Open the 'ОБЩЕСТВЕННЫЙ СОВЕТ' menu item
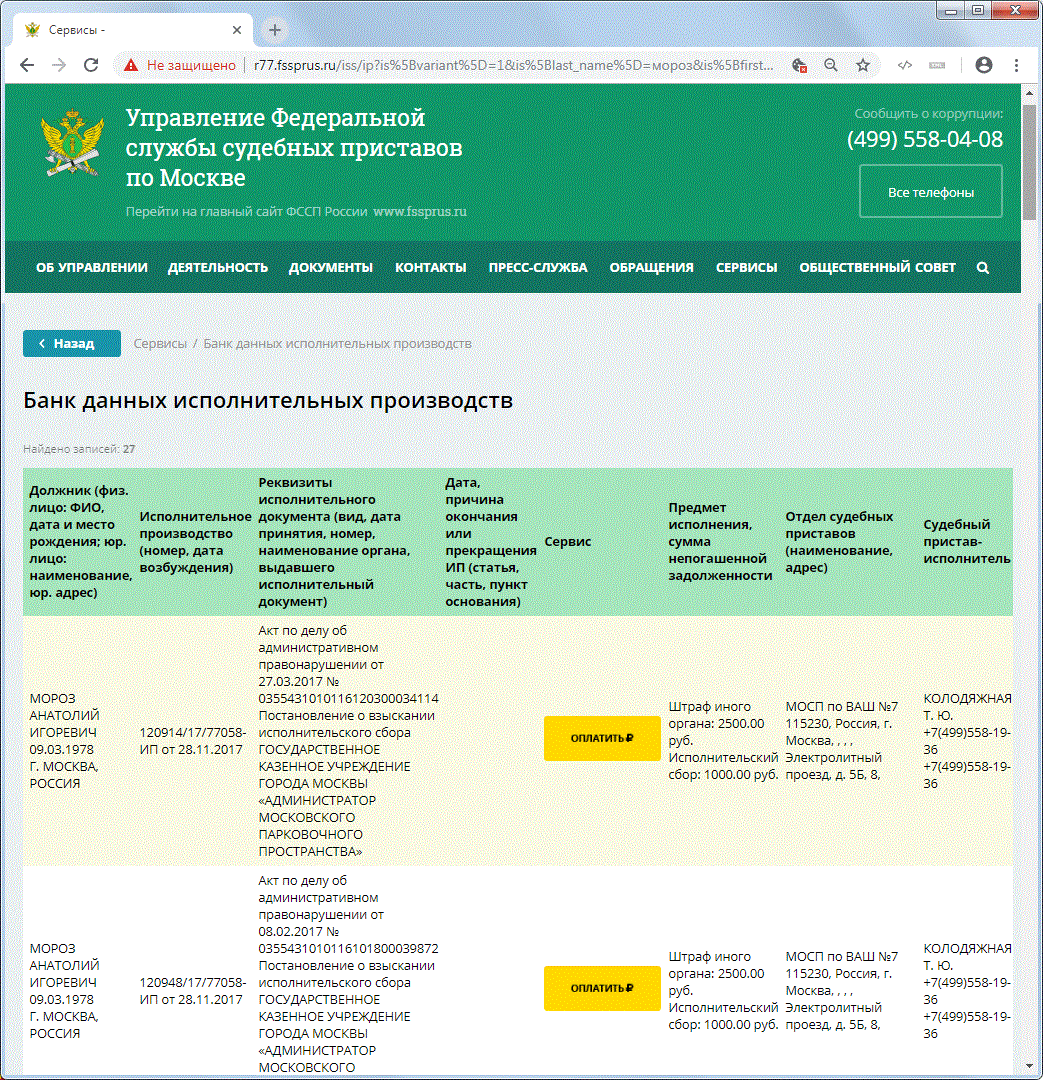This screenshot has height=1080, width=1043. 878,268
